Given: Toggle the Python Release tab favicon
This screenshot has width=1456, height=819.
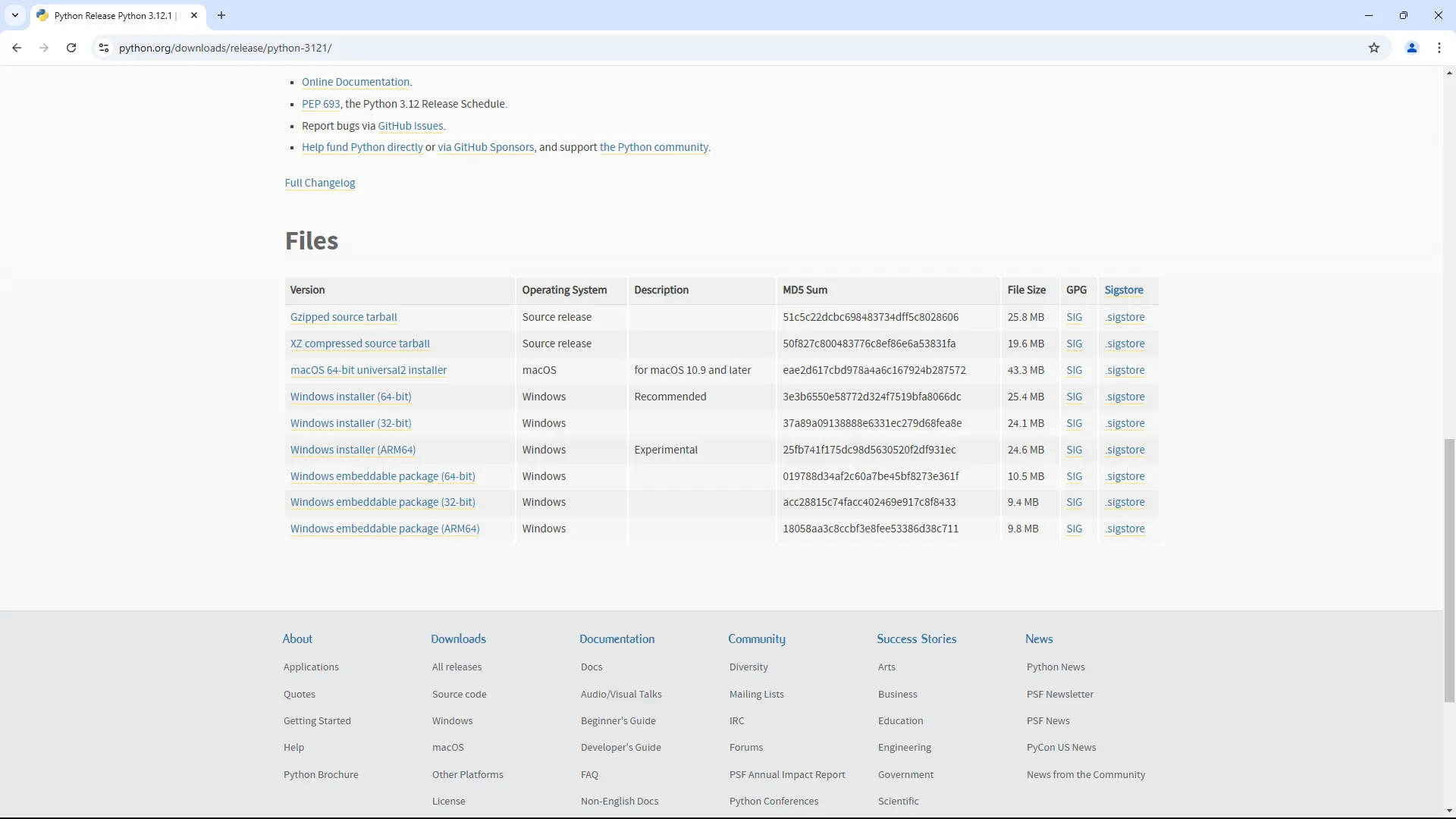Looking at the screenshot, I should click(43, 15).
